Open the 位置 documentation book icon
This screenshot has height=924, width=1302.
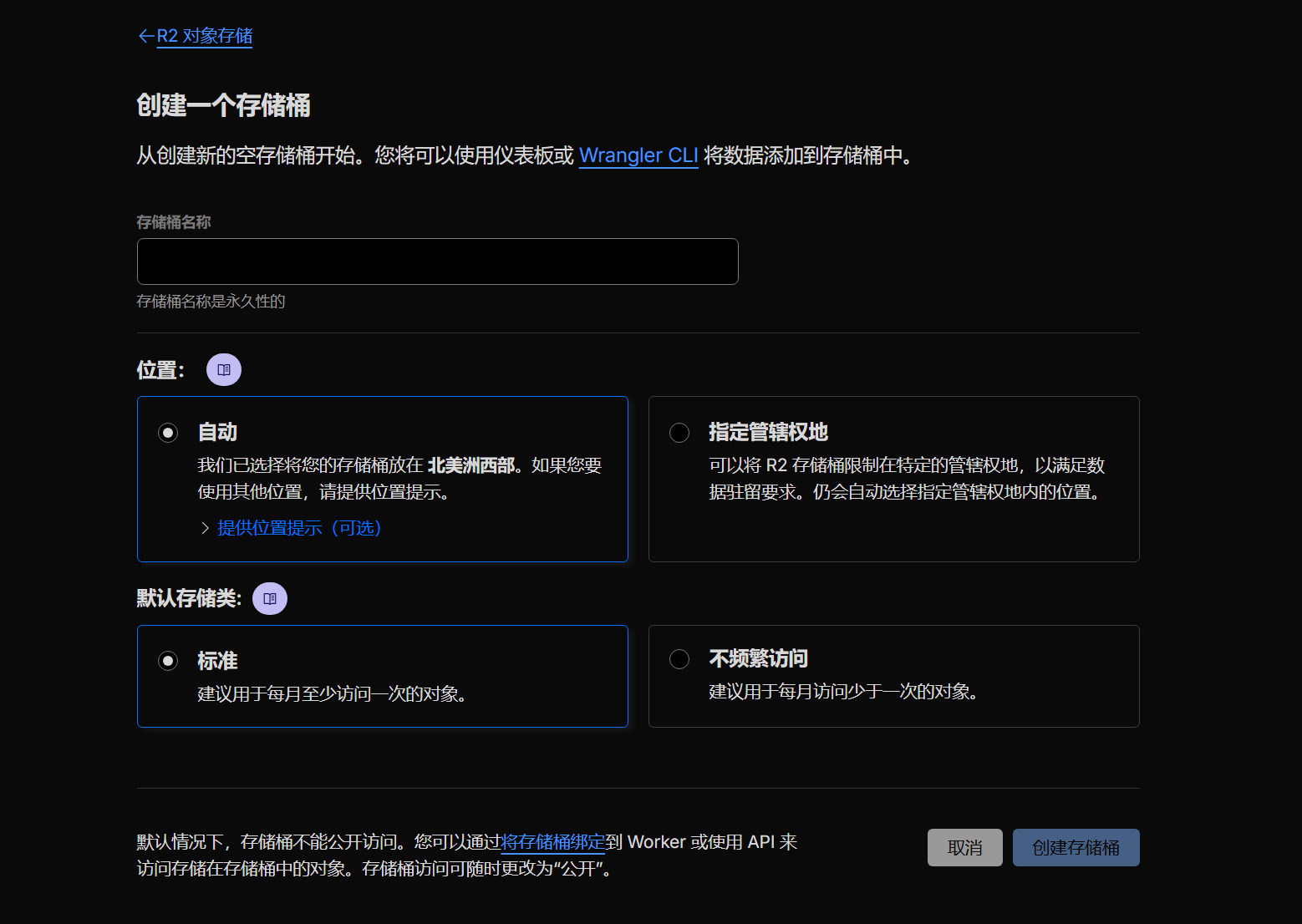pos(224,370)
